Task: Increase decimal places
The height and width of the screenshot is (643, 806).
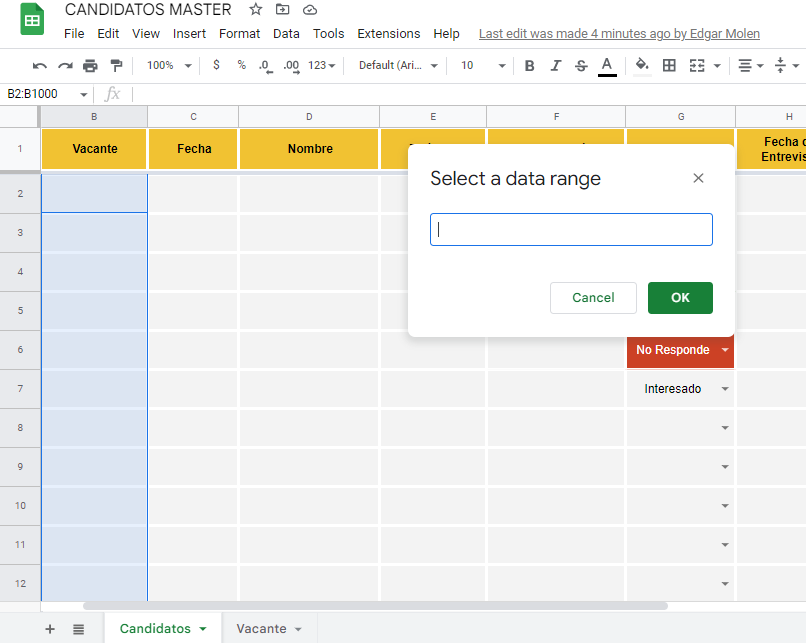Action: click(291, 66)
